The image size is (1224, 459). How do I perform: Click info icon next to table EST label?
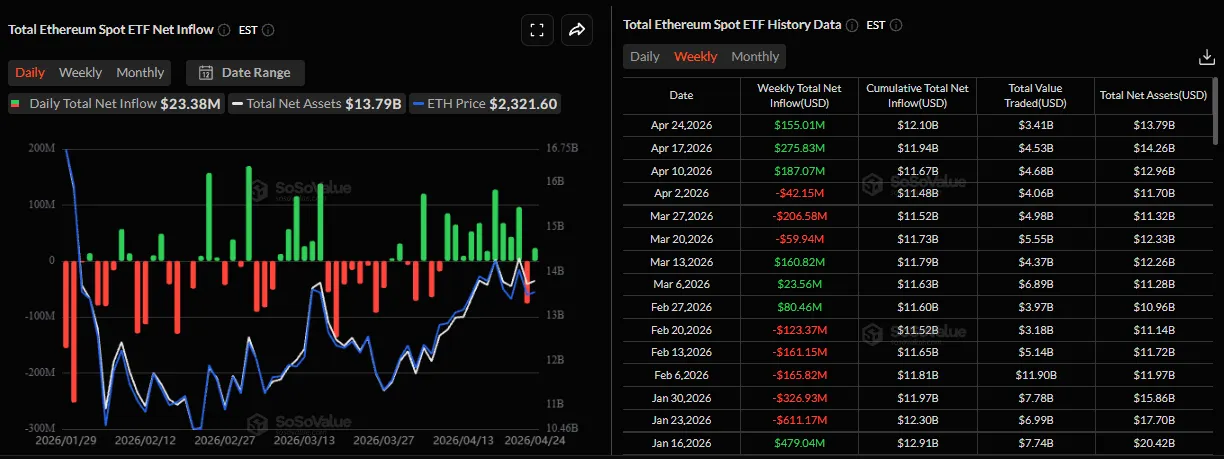click(x=895, y=25)
